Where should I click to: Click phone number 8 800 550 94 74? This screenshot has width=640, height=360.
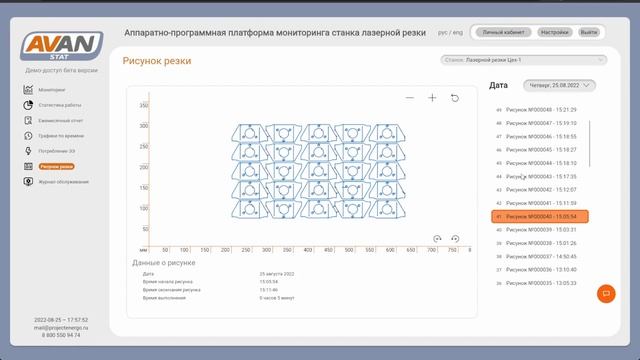tap(61, 335)
